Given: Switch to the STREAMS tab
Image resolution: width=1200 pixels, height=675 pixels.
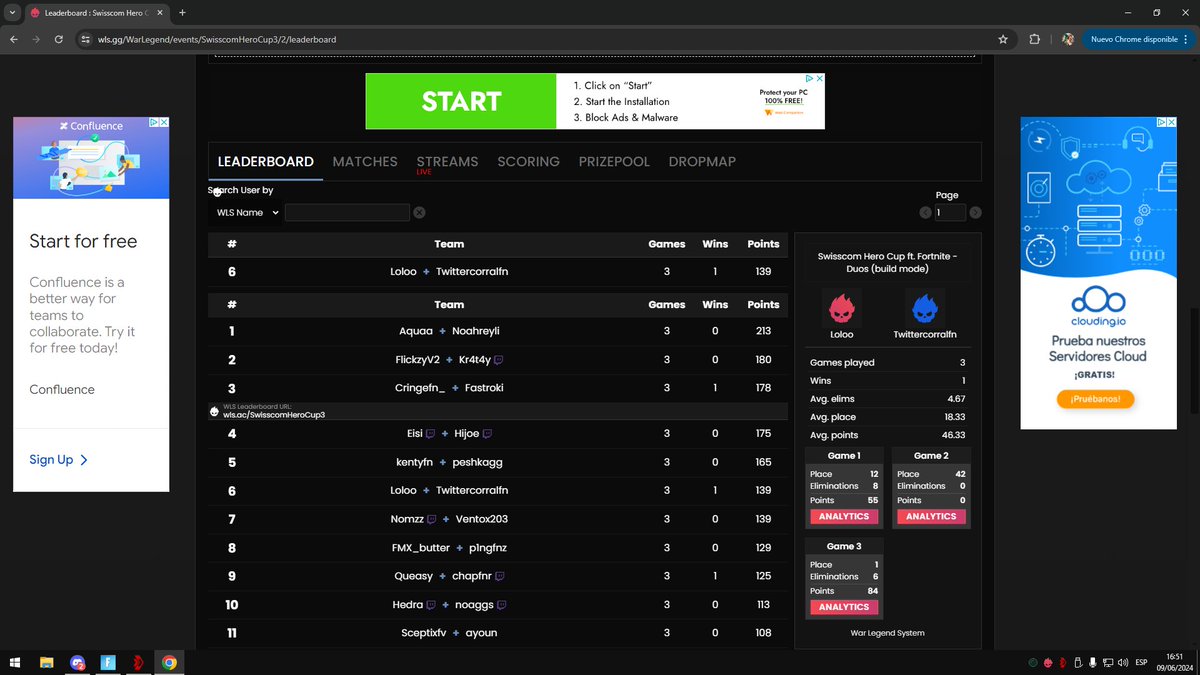Looking at the screenshot, I should point(447,161).
